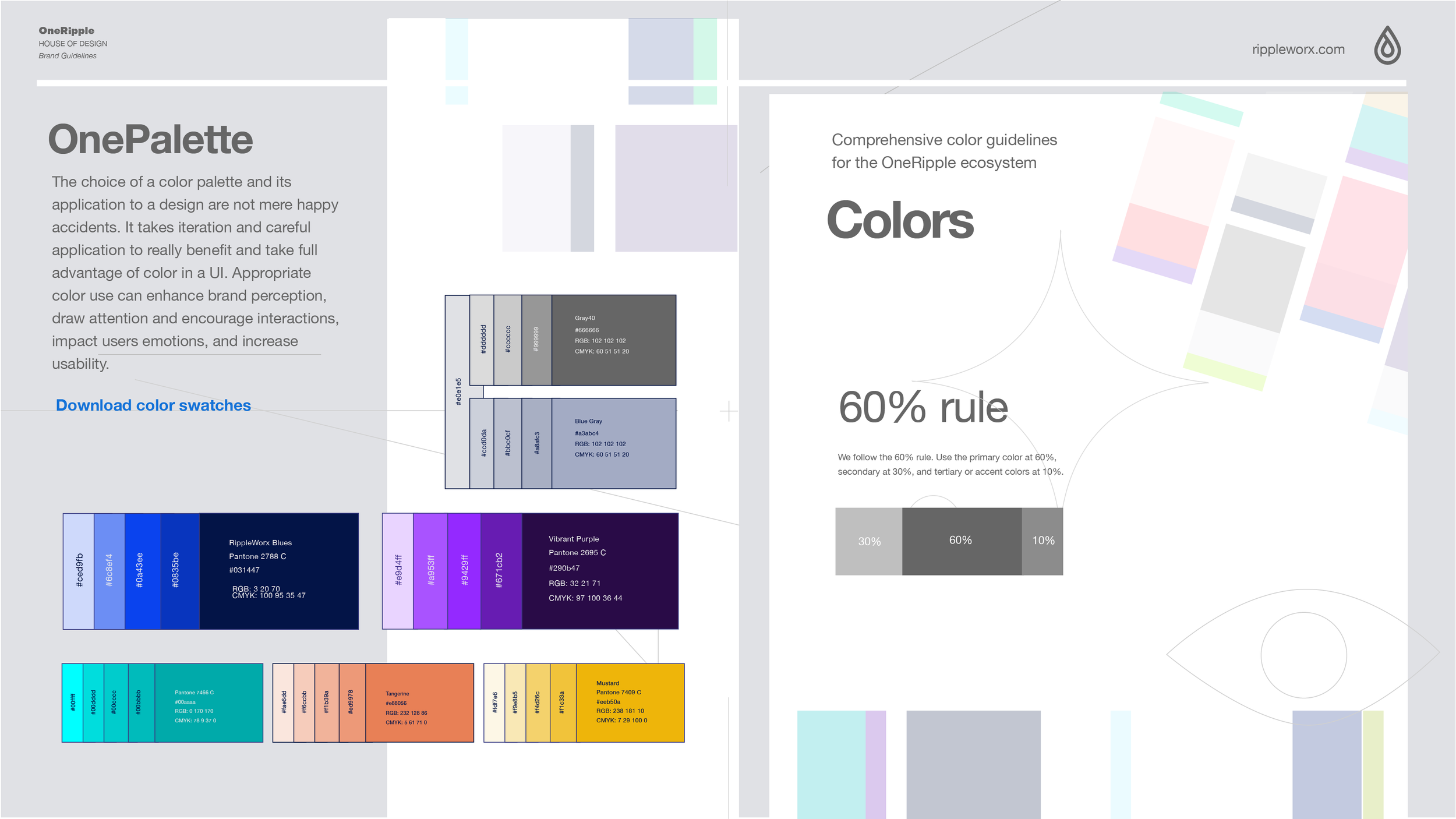Click the HOUSE OF DESIGN text
Image resolution: width=1456 pixels, height=819 pixels.
73,44
